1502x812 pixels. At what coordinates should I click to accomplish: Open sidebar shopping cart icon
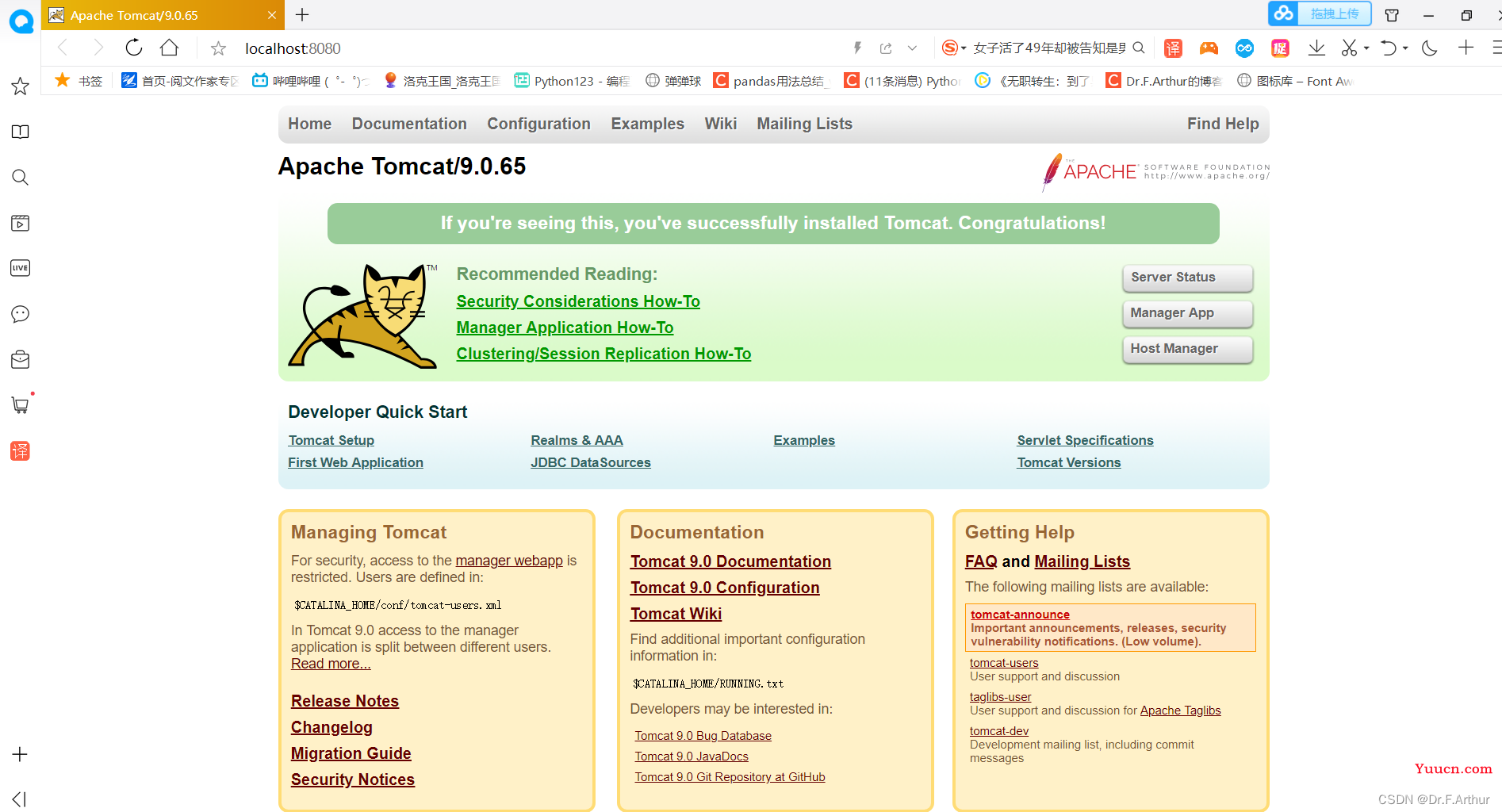pos(21,405)
